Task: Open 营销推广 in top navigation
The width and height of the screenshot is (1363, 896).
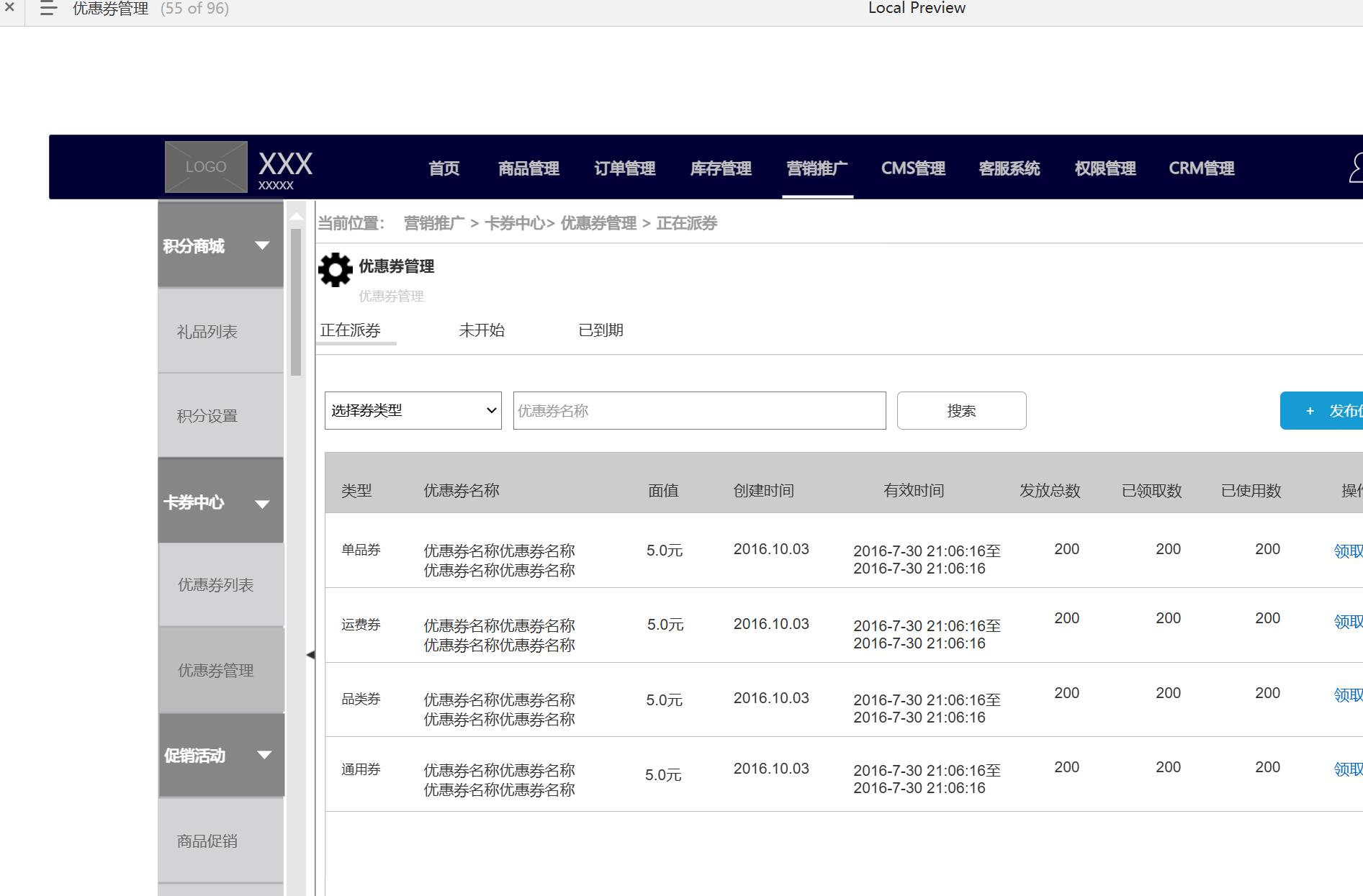Action: point(817,168)
